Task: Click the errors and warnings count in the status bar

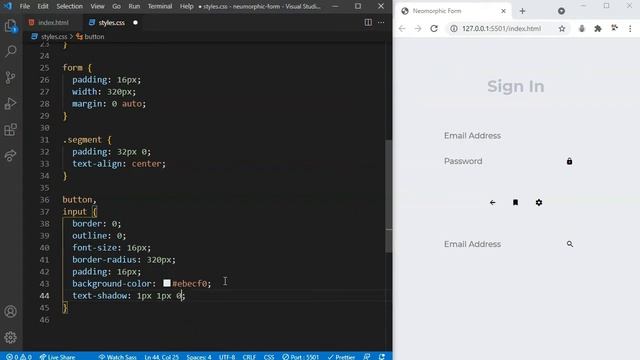Action: click(x=19, y=357)
